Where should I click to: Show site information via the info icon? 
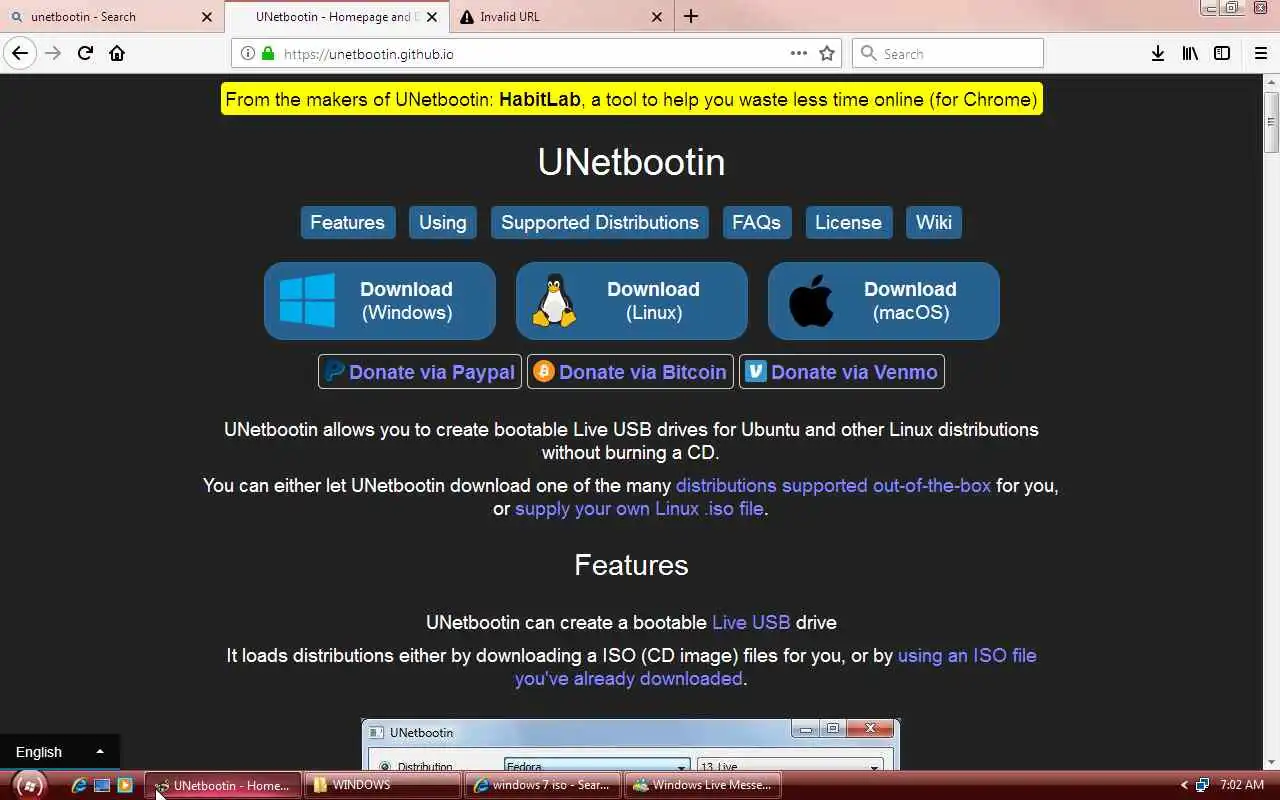(248, 53)
